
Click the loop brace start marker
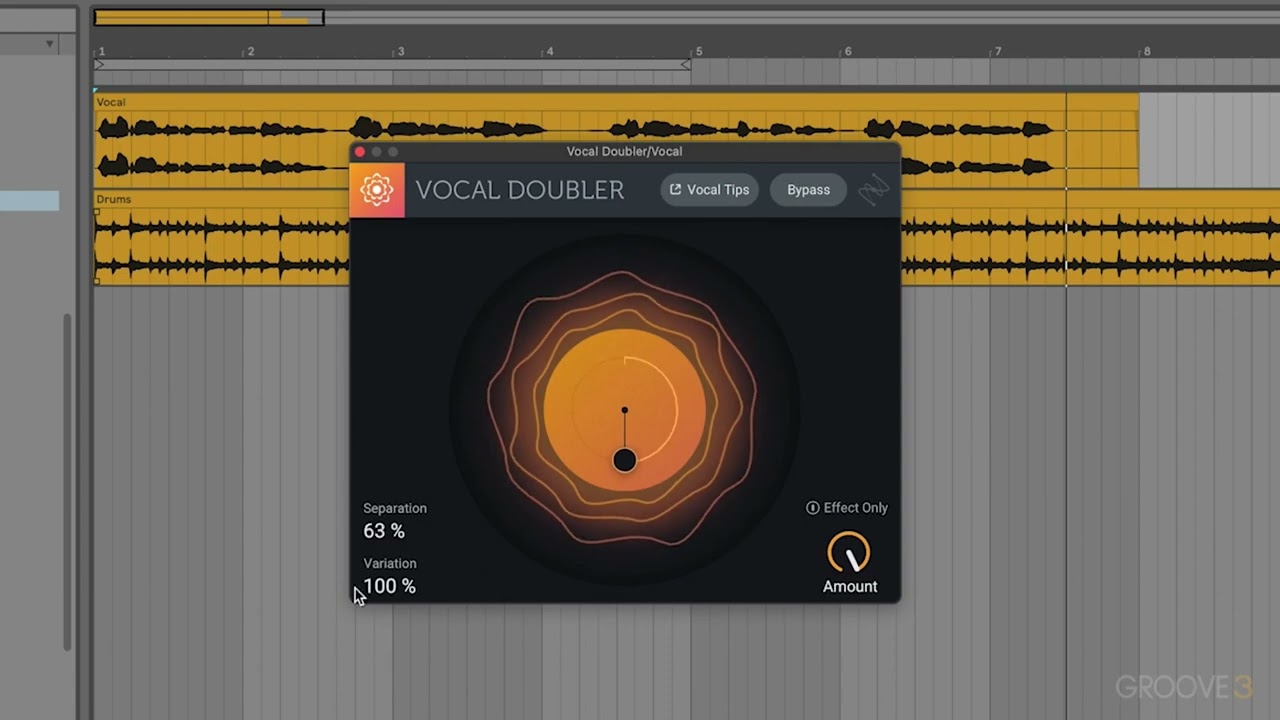point(99,64)
